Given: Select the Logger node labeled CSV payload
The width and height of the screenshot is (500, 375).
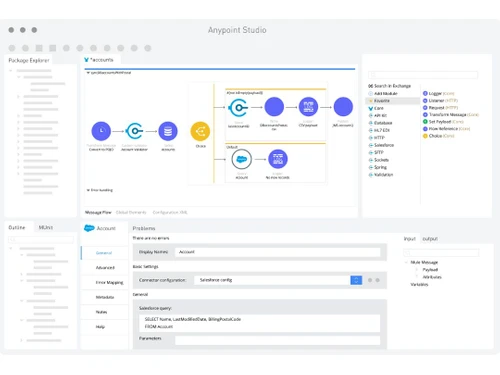Looking at the screenshot, I should tap(308, 107).
